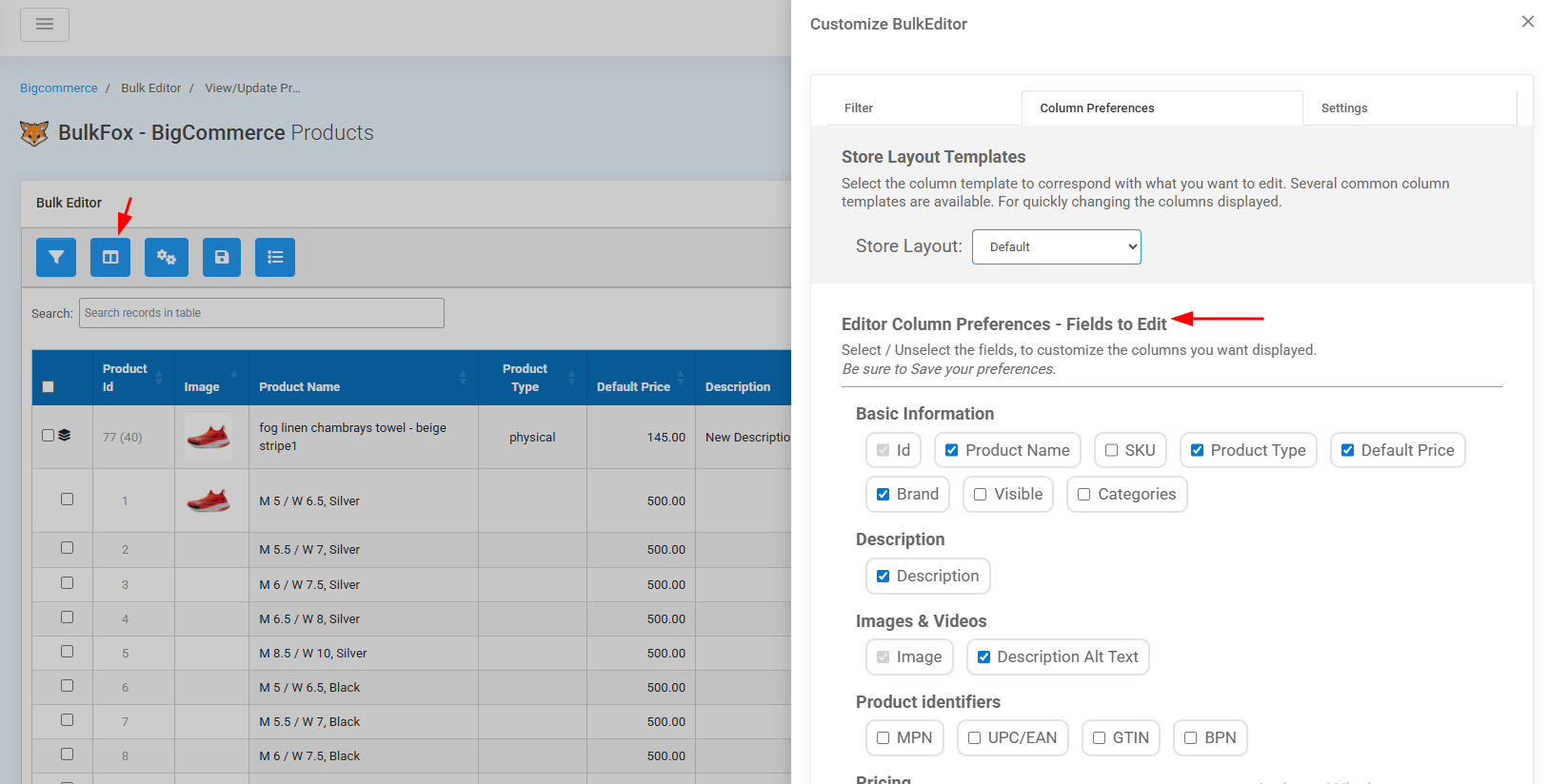Close the Customize BulkEditor panel

[1528, 22]
